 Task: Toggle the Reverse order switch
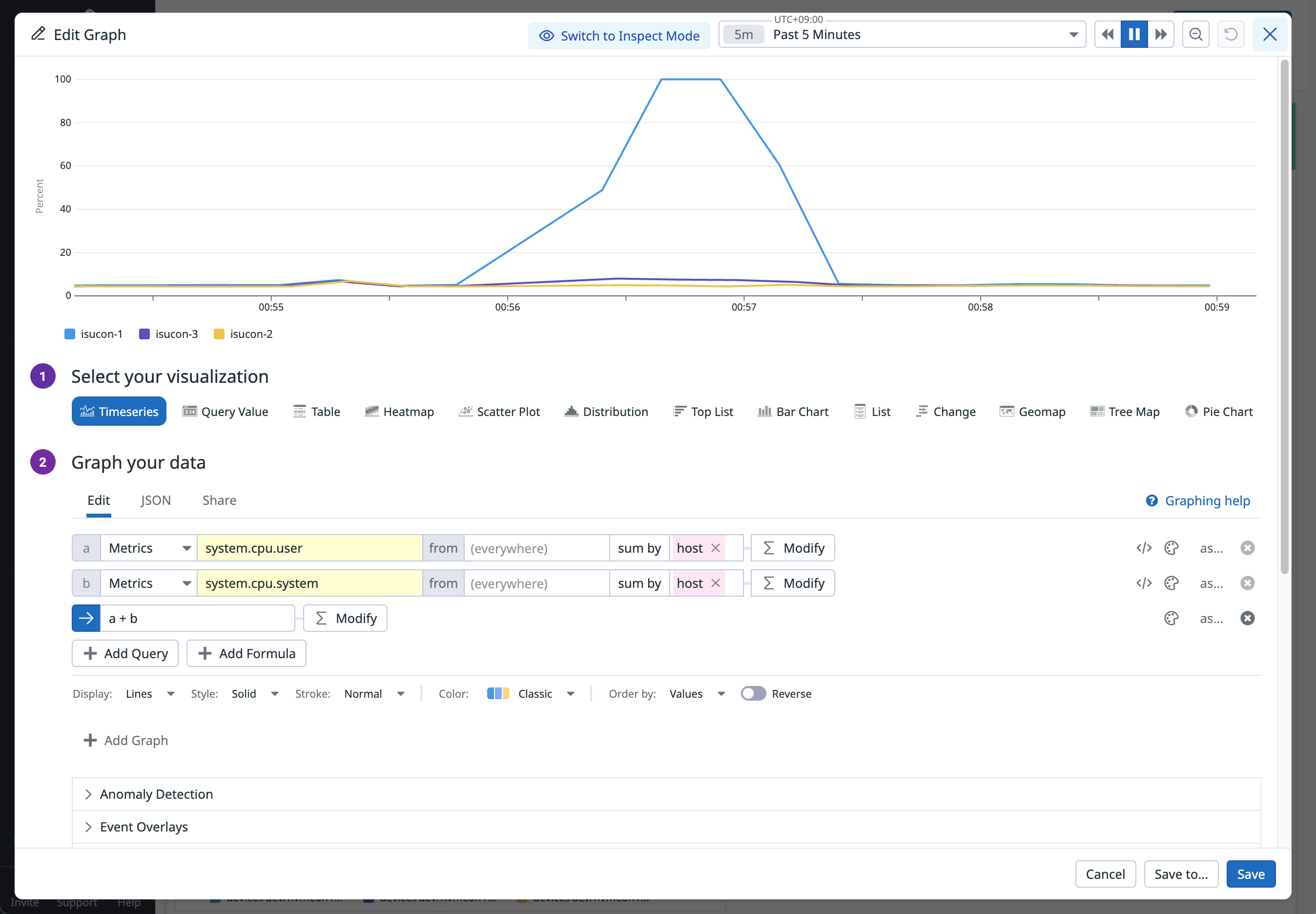752,693
